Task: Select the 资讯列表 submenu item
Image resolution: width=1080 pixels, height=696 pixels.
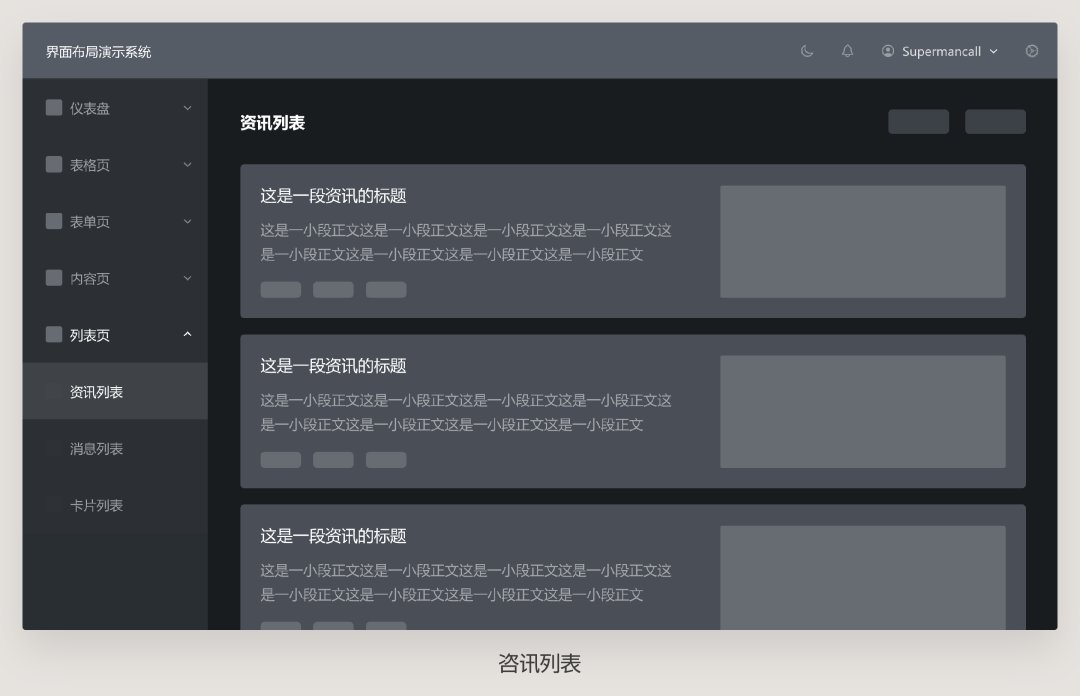Action: (x=115, y=391)
